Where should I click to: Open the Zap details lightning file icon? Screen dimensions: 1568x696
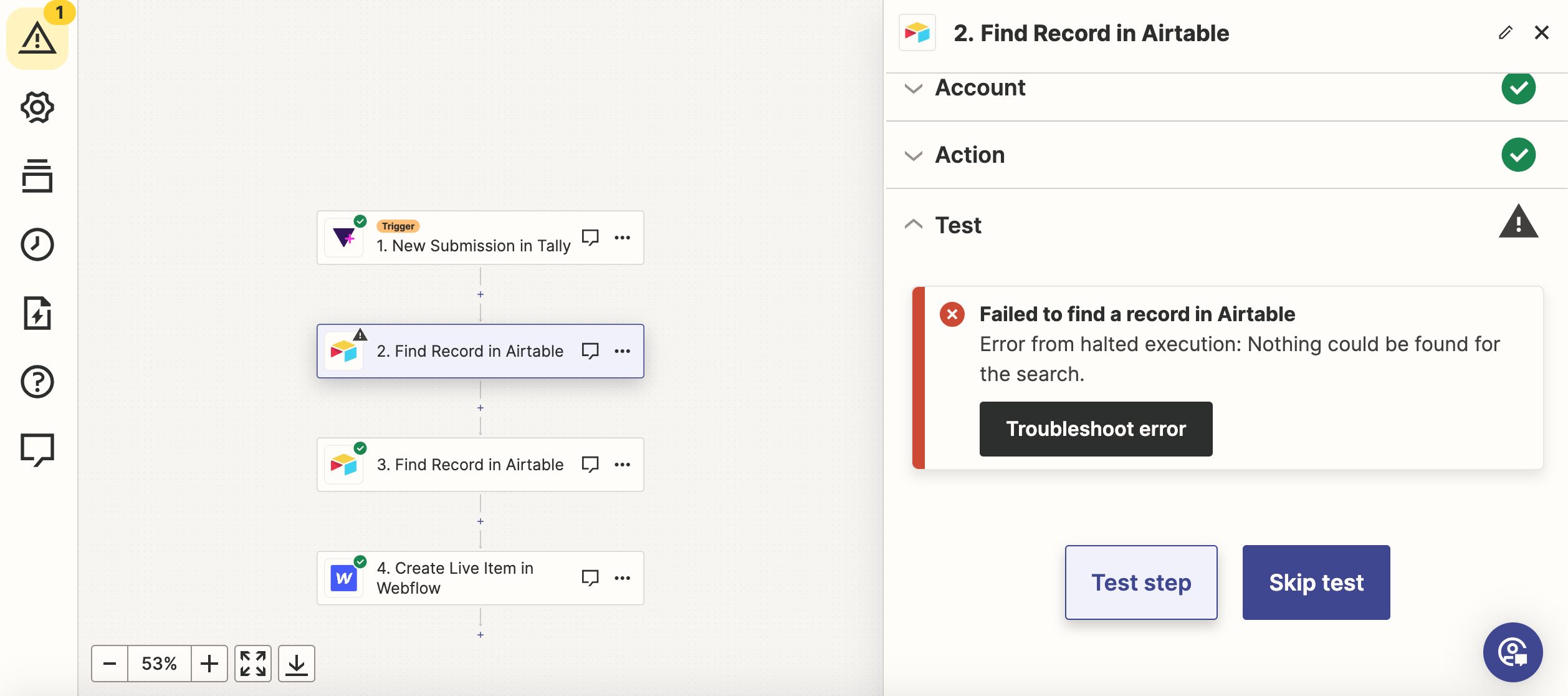click(x=37, y=313)
